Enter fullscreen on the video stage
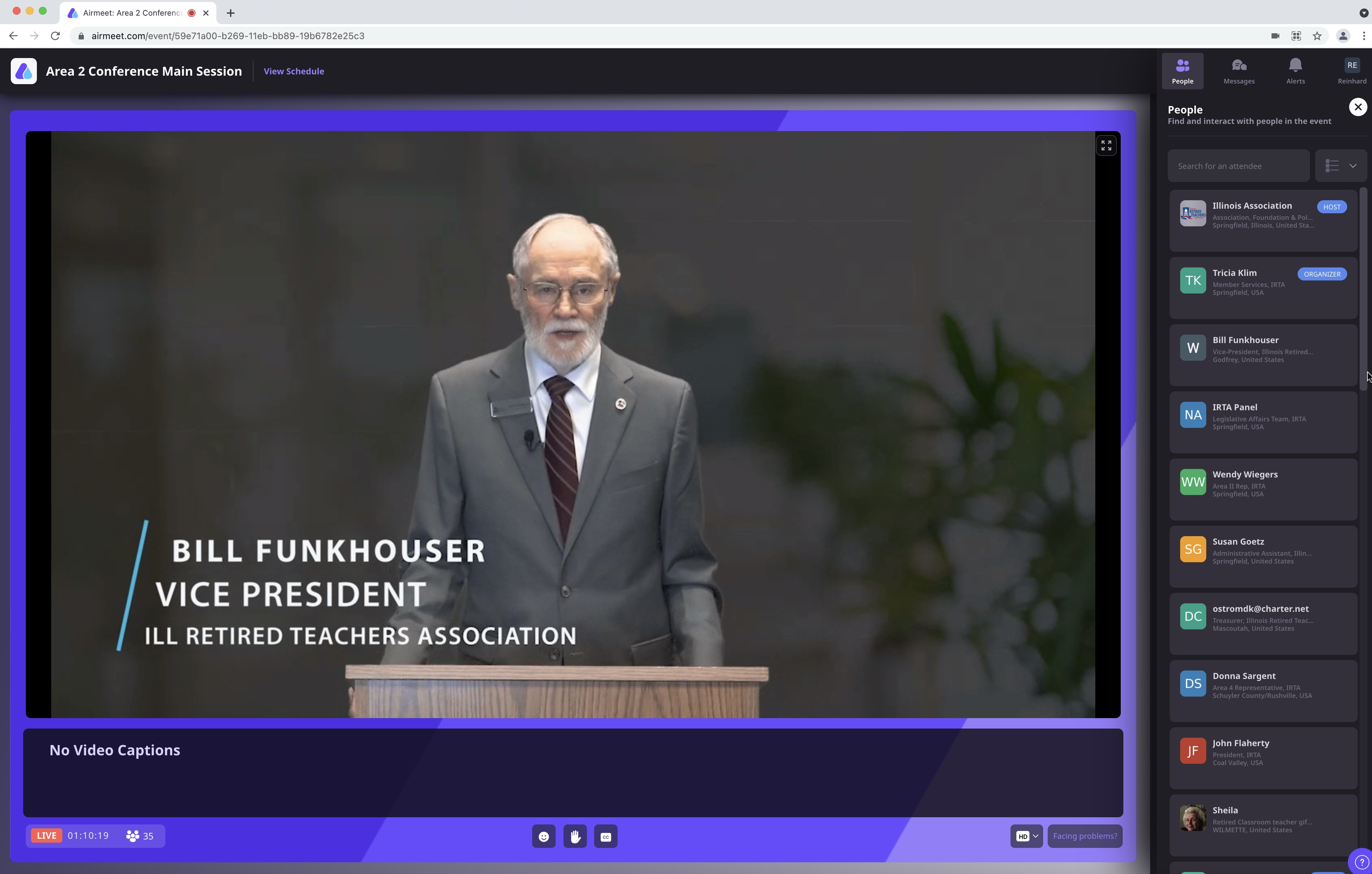Screen dimensions: 1372x874 click(1106, 146)
